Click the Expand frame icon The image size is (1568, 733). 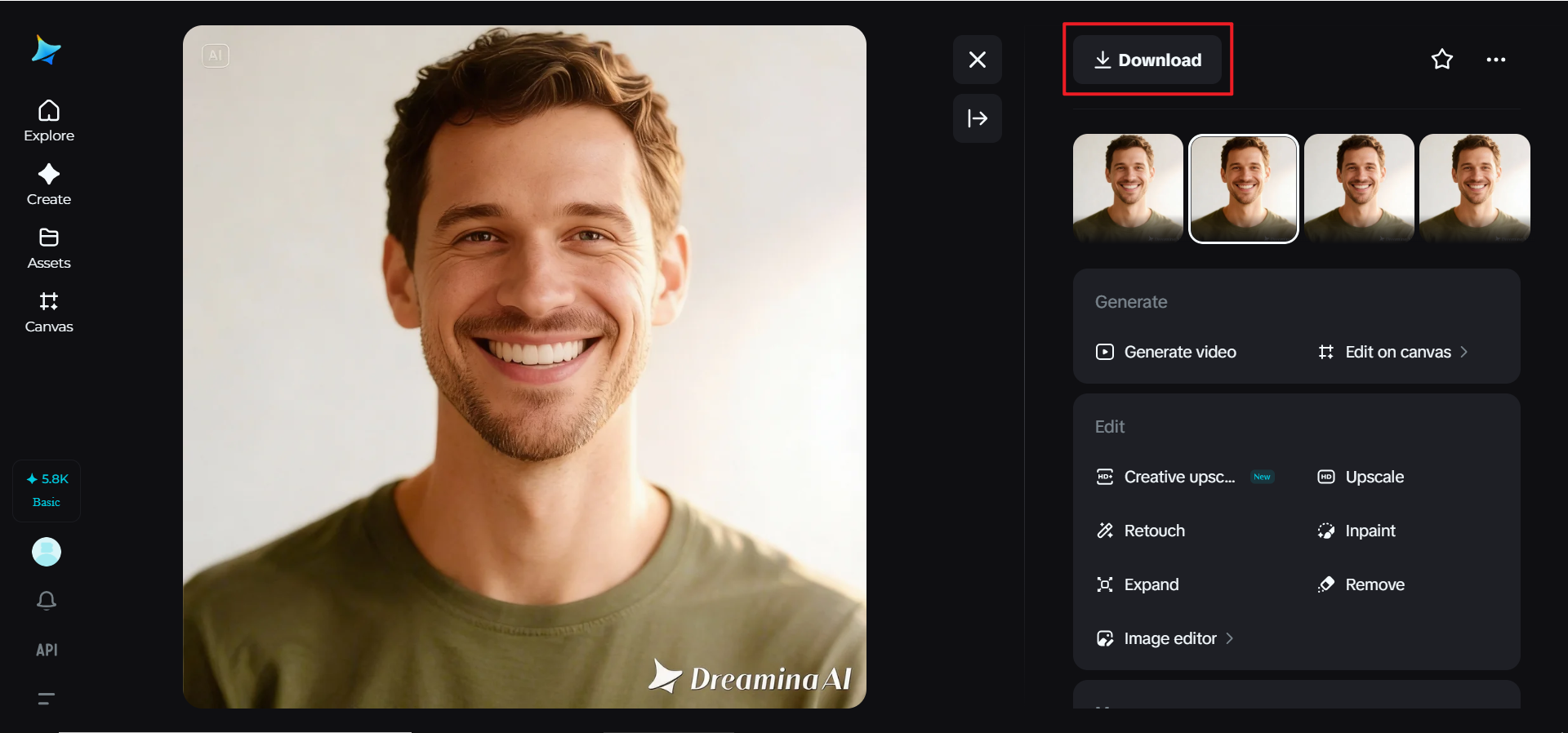point(1105,584)
